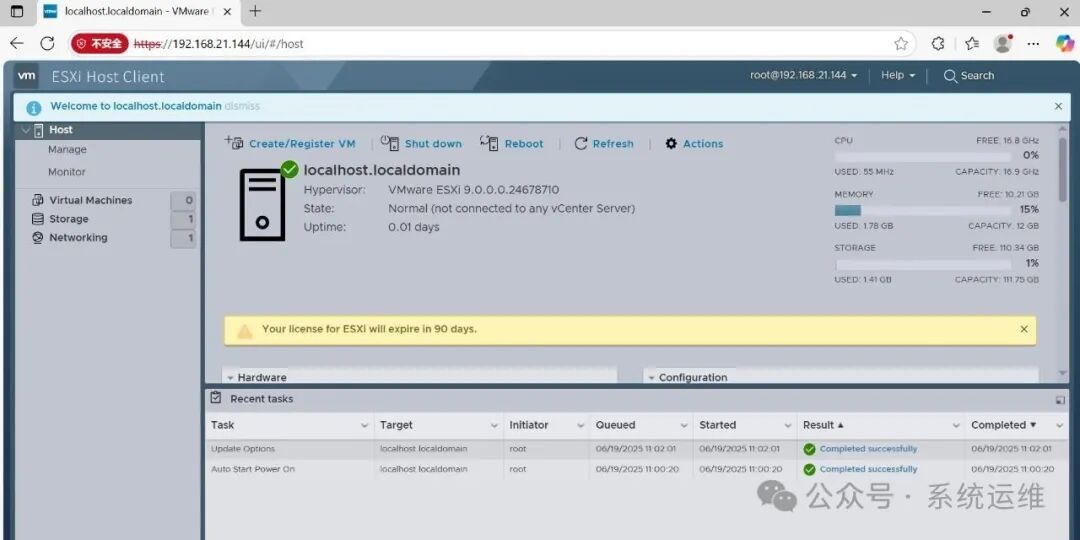Dismiss the welcome message link
The height and width of the screenshot is (540, 1080).
(x=242, y=106)
